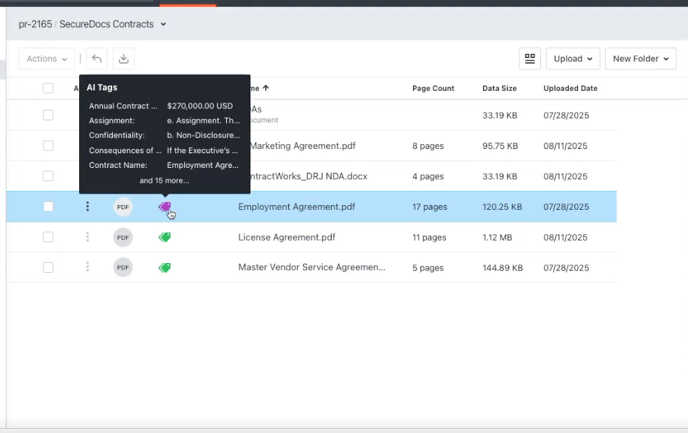Toggle the select-all header checkbox

coord(48,88)
